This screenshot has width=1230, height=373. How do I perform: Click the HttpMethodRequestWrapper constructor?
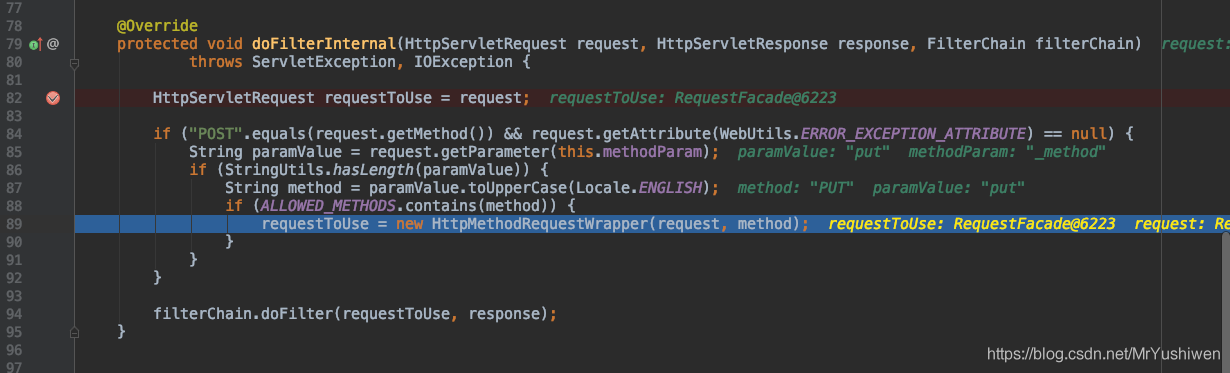click(539, 223)
